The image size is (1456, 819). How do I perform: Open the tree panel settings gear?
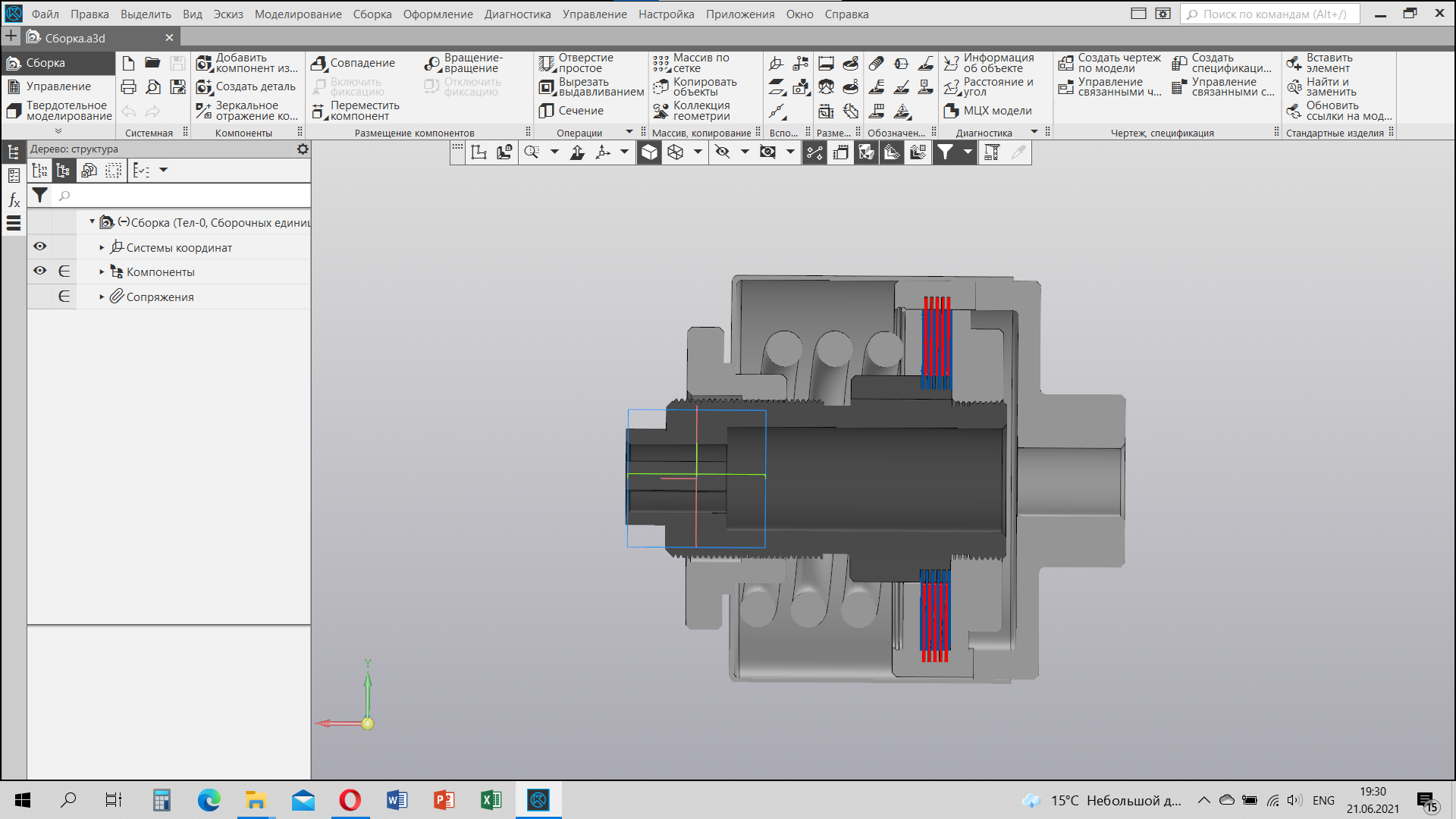303,149
